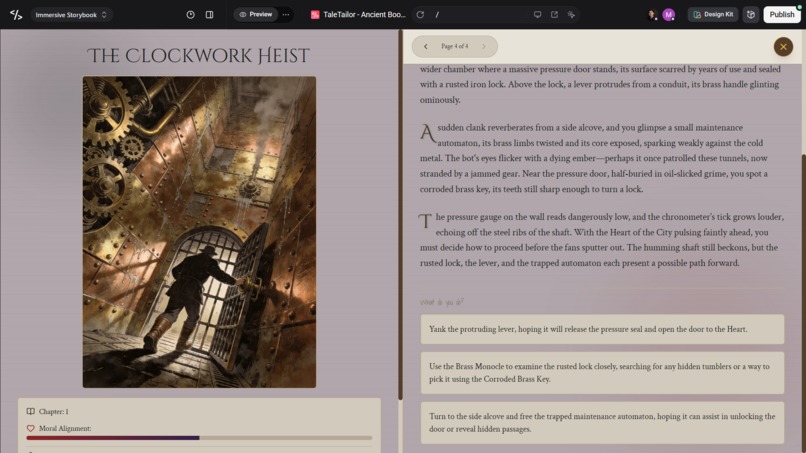Open the Design Kit button

(x=713, y=14)
